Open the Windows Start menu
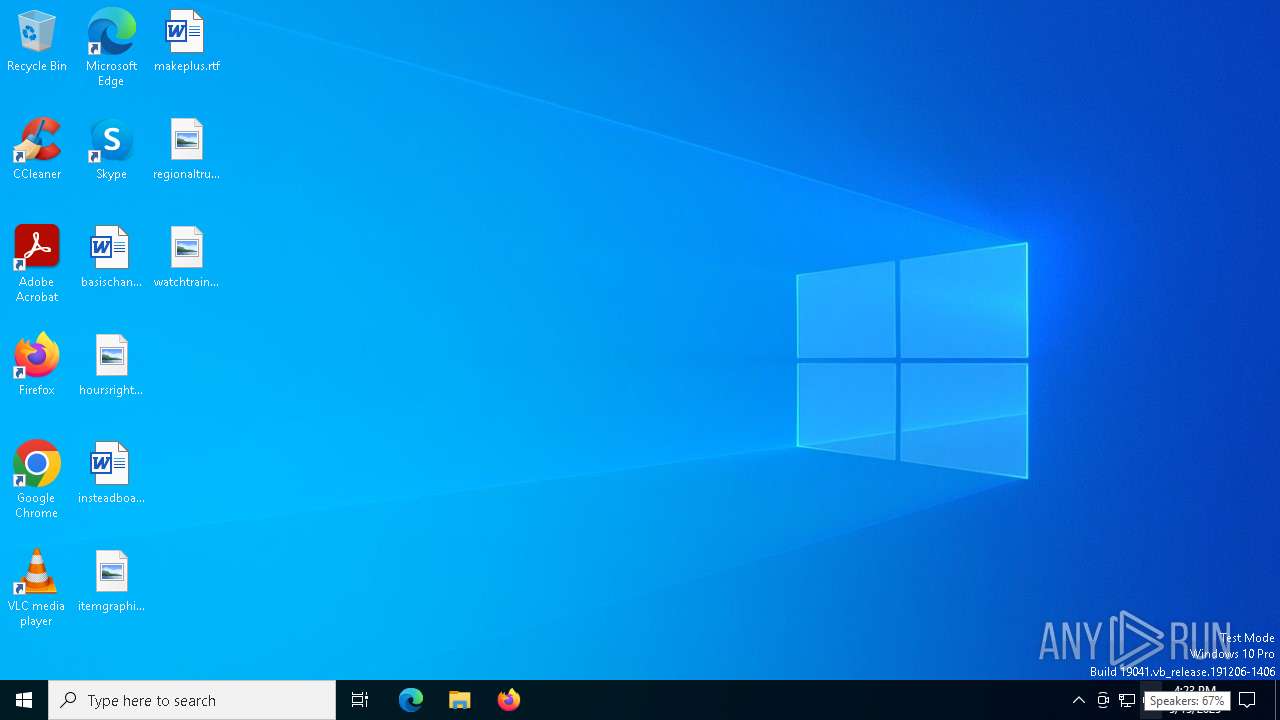The height and width of the screenshot is (720, 1280). click(x=24, y=700)
